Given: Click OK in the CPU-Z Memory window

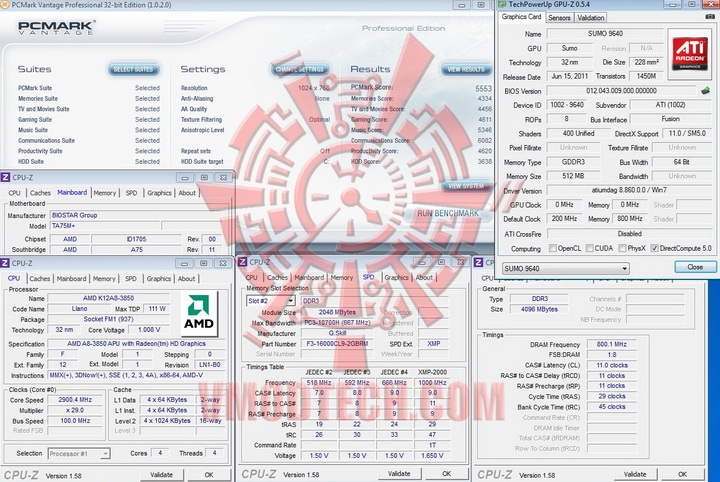Looking at the screenshot, I should (682, 474).
